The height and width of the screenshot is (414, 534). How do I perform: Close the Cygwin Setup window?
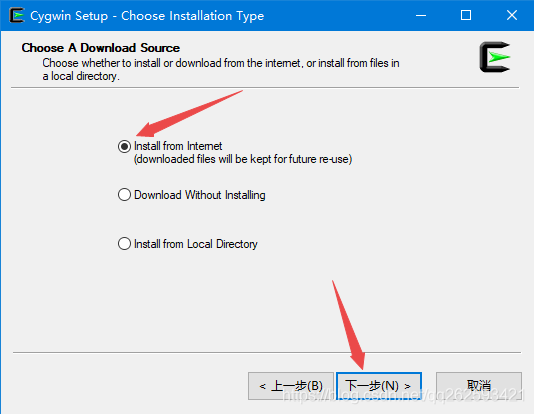[512, 15]
